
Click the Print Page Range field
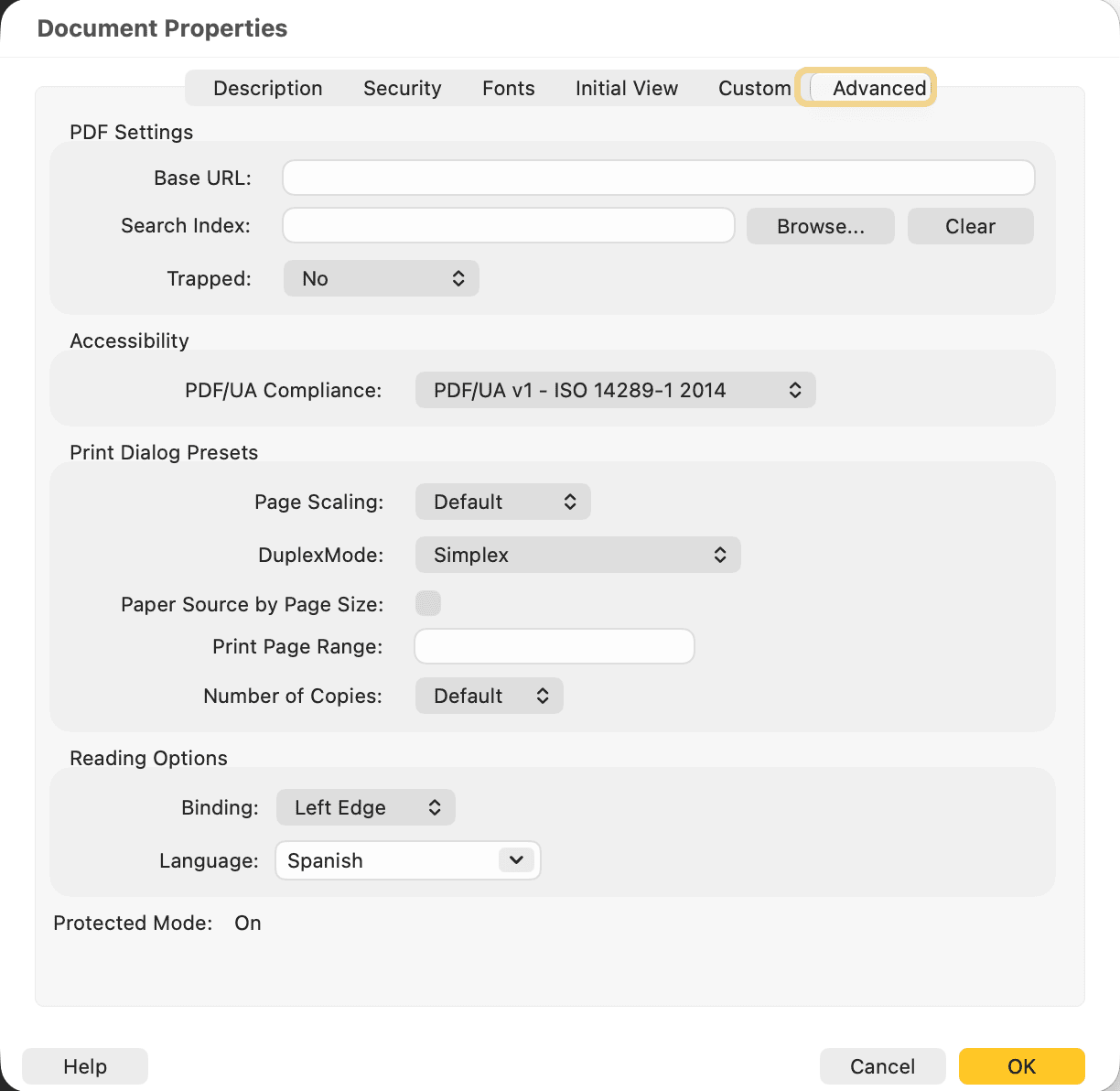(x=555, y=646)
